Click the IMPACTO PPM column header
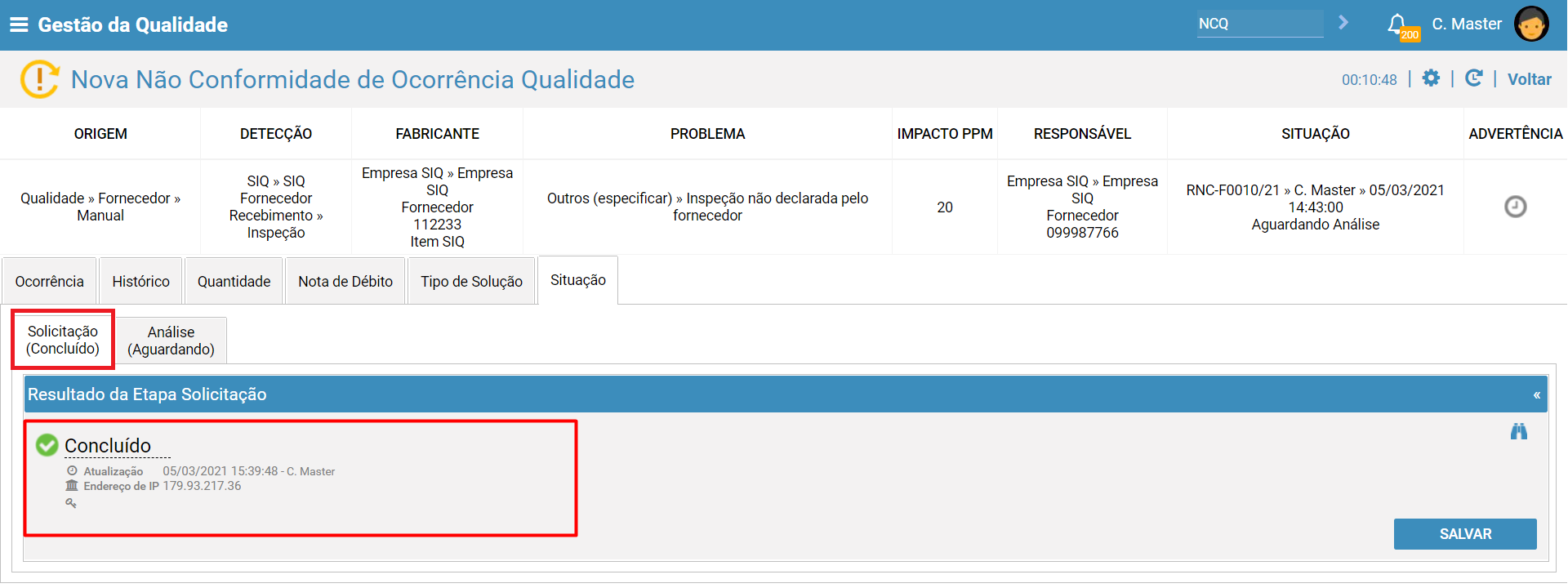1568x588 pixels. click(x=945, y=134)
